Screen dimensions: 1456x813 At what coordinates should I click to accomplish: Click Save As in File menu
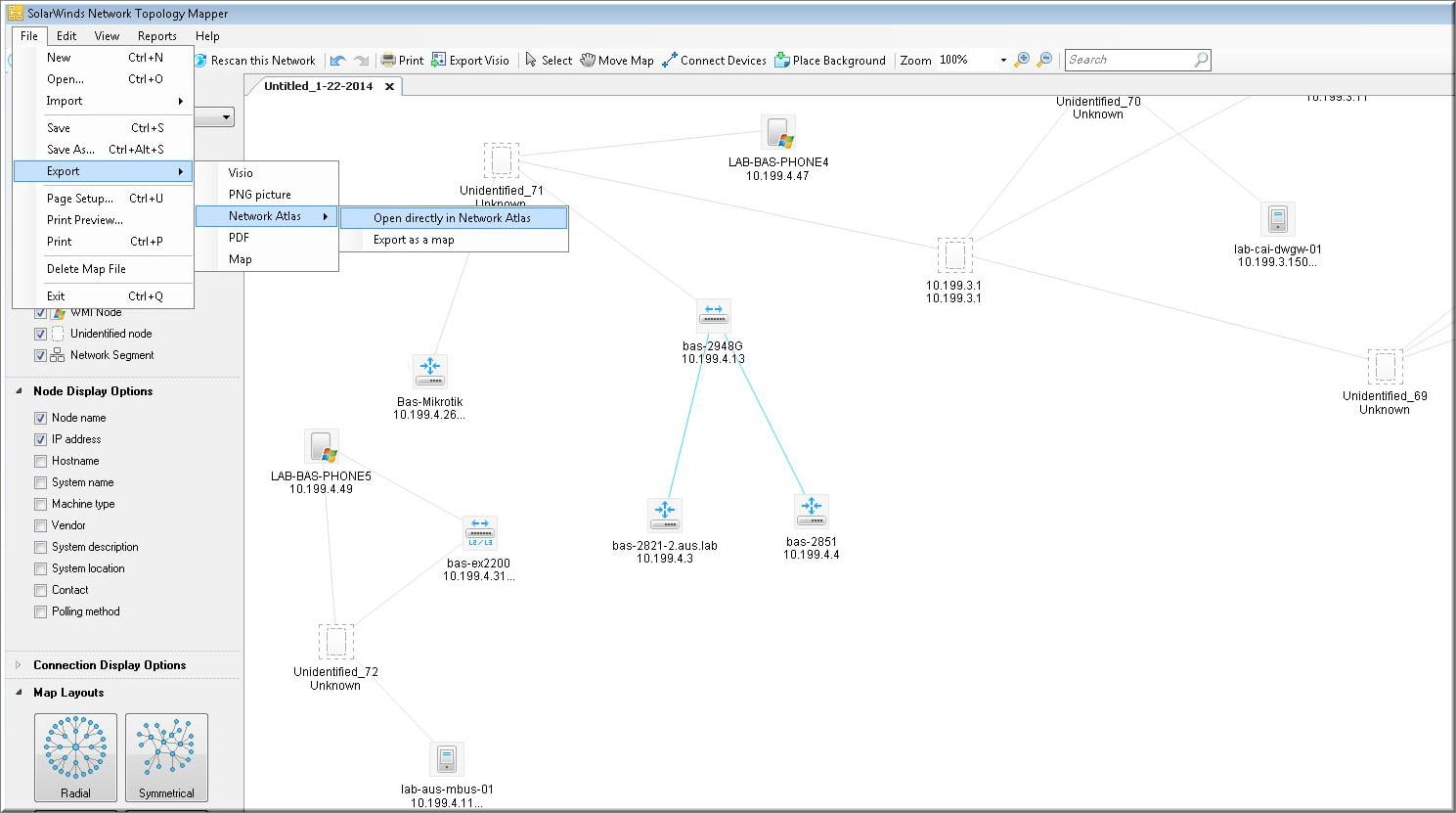[104, 150]
